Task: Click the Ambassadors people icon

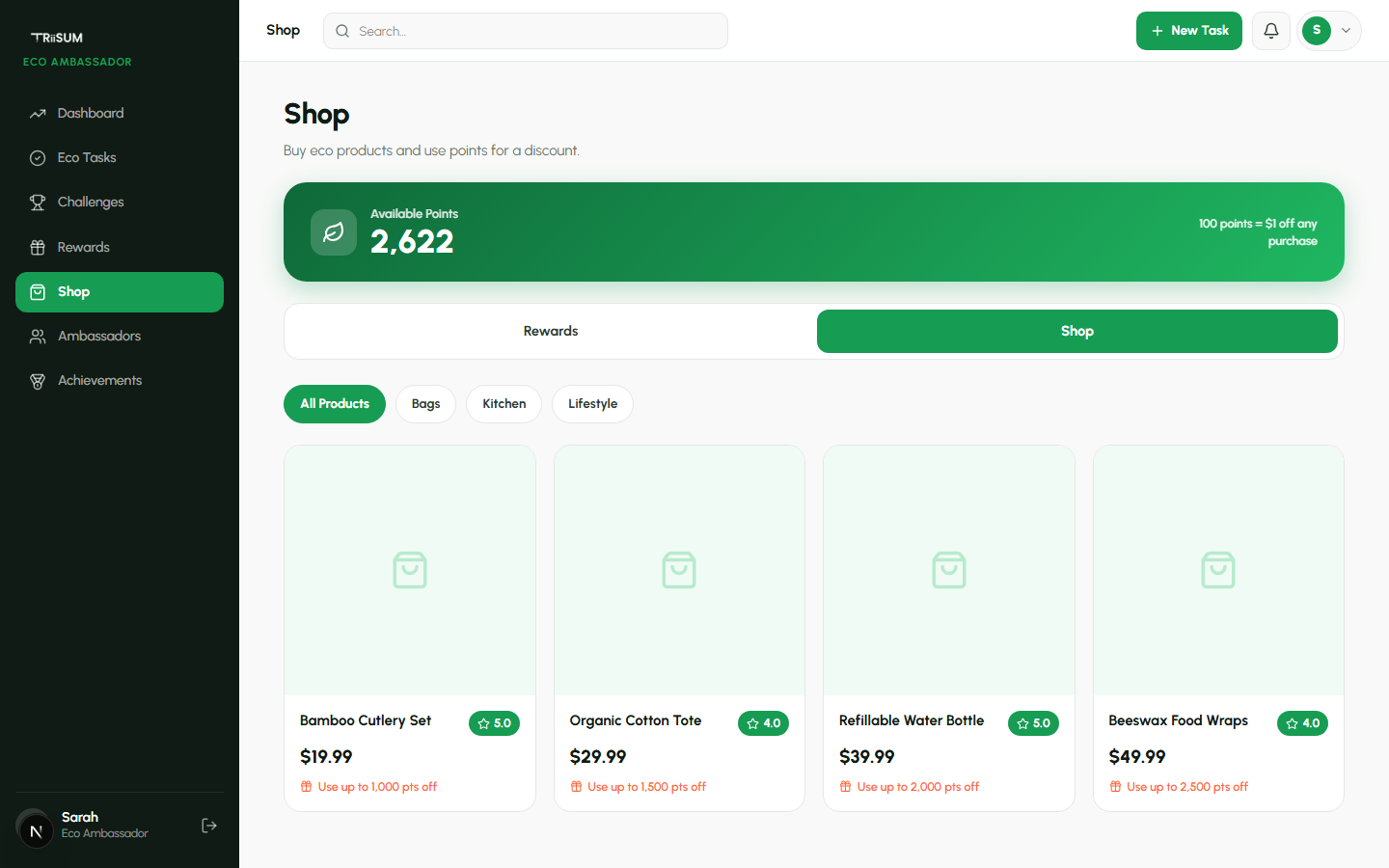Action: tap(38, 337)
